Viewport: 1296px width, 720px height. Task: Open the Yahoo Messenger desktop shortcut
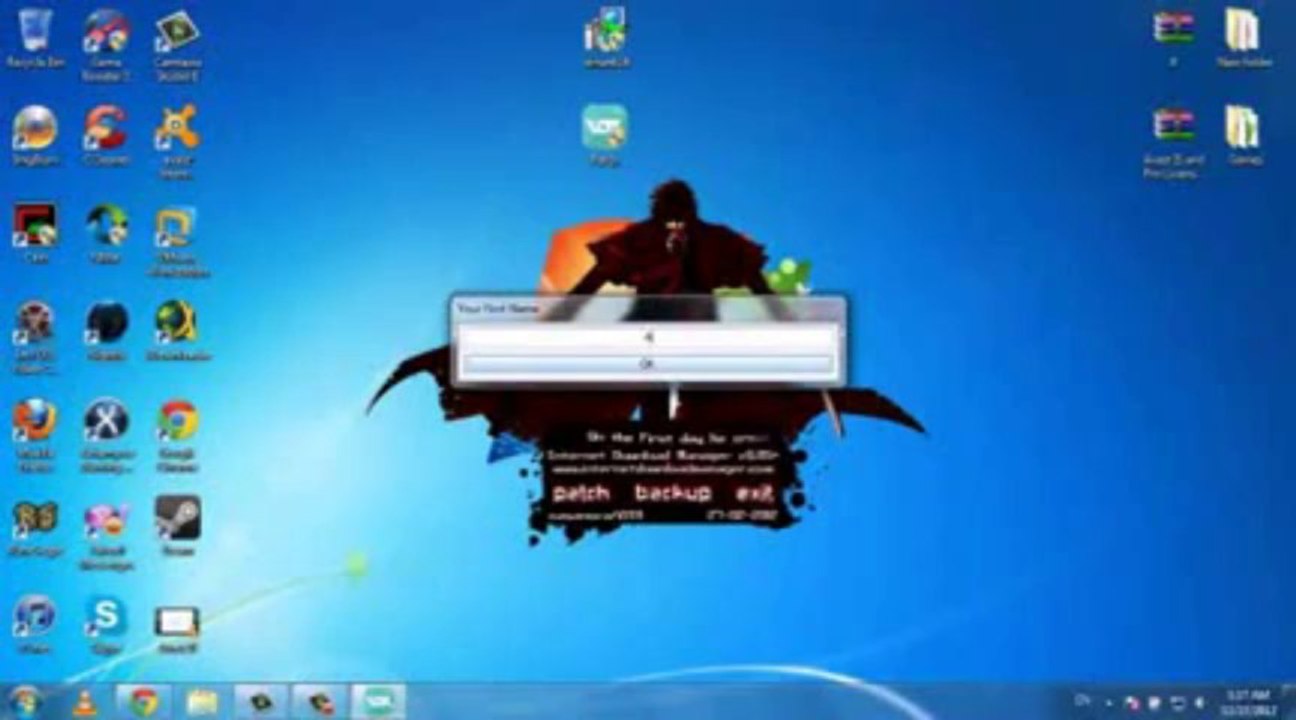(106, 533)
